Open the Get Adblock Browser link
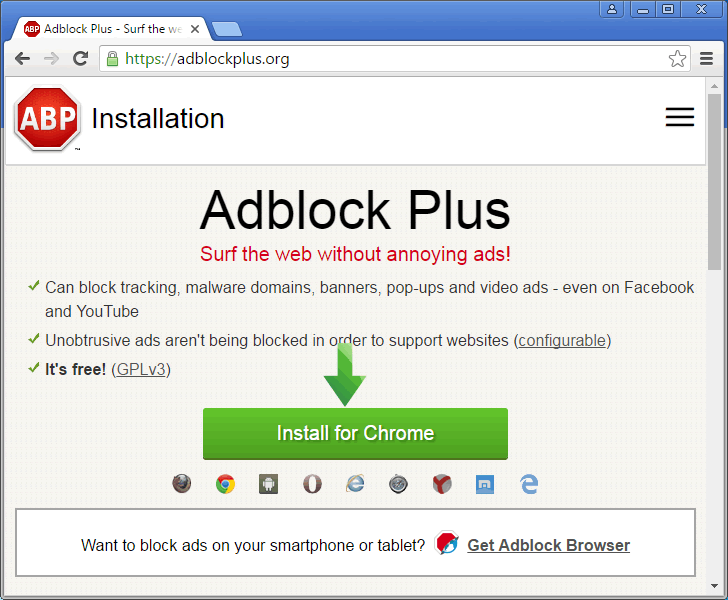Image resolution: width=728 pixels, height=600 pixels. pyautogui.click(x=548, y=545)
